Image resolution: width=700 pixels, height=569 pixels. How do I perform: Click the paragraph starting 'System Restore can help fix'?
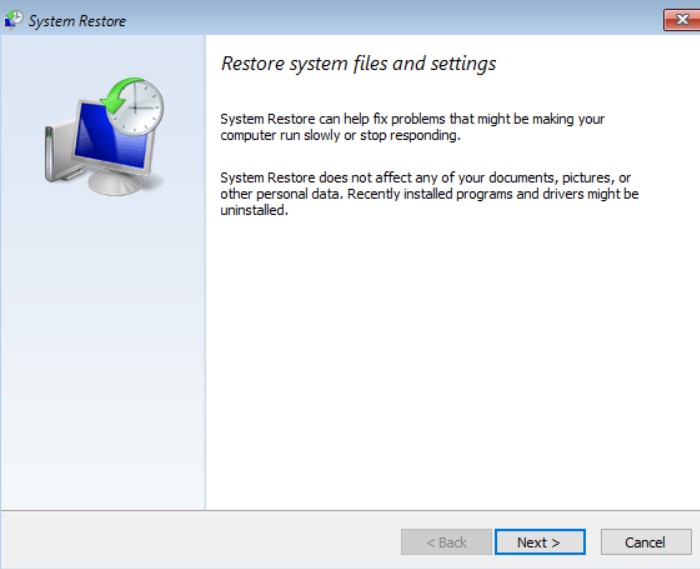(x=412, y=127)
